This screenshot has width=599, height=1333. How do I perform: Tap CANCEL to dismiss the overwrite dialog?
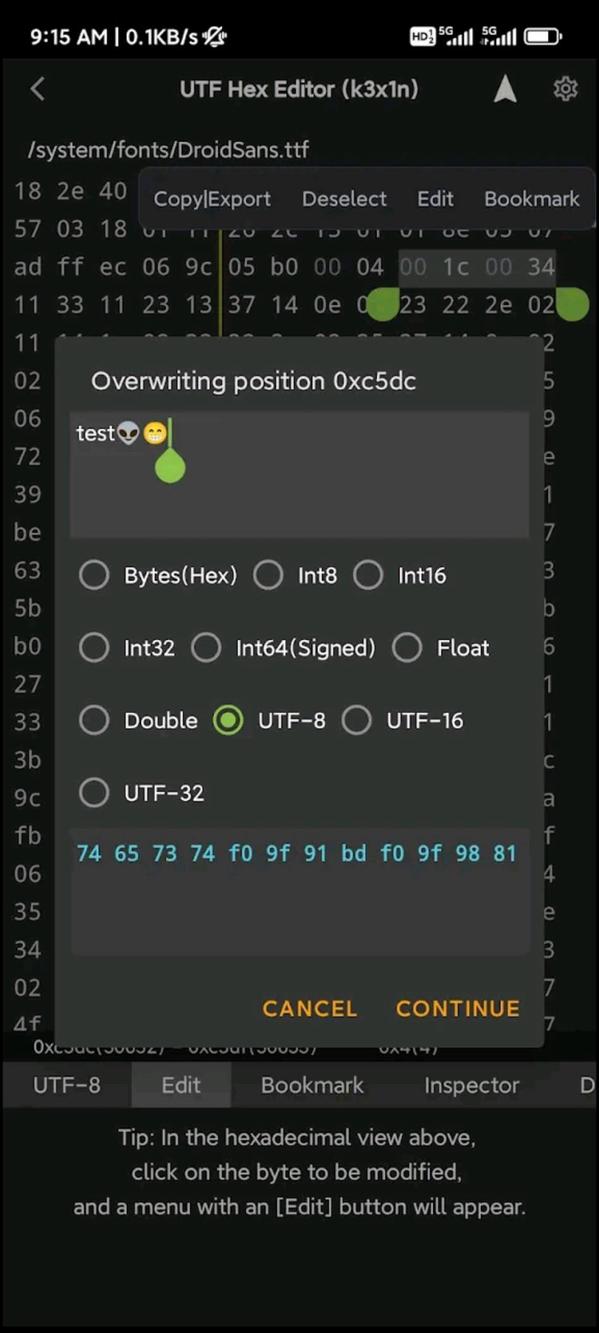click(x=309, y=1008)
